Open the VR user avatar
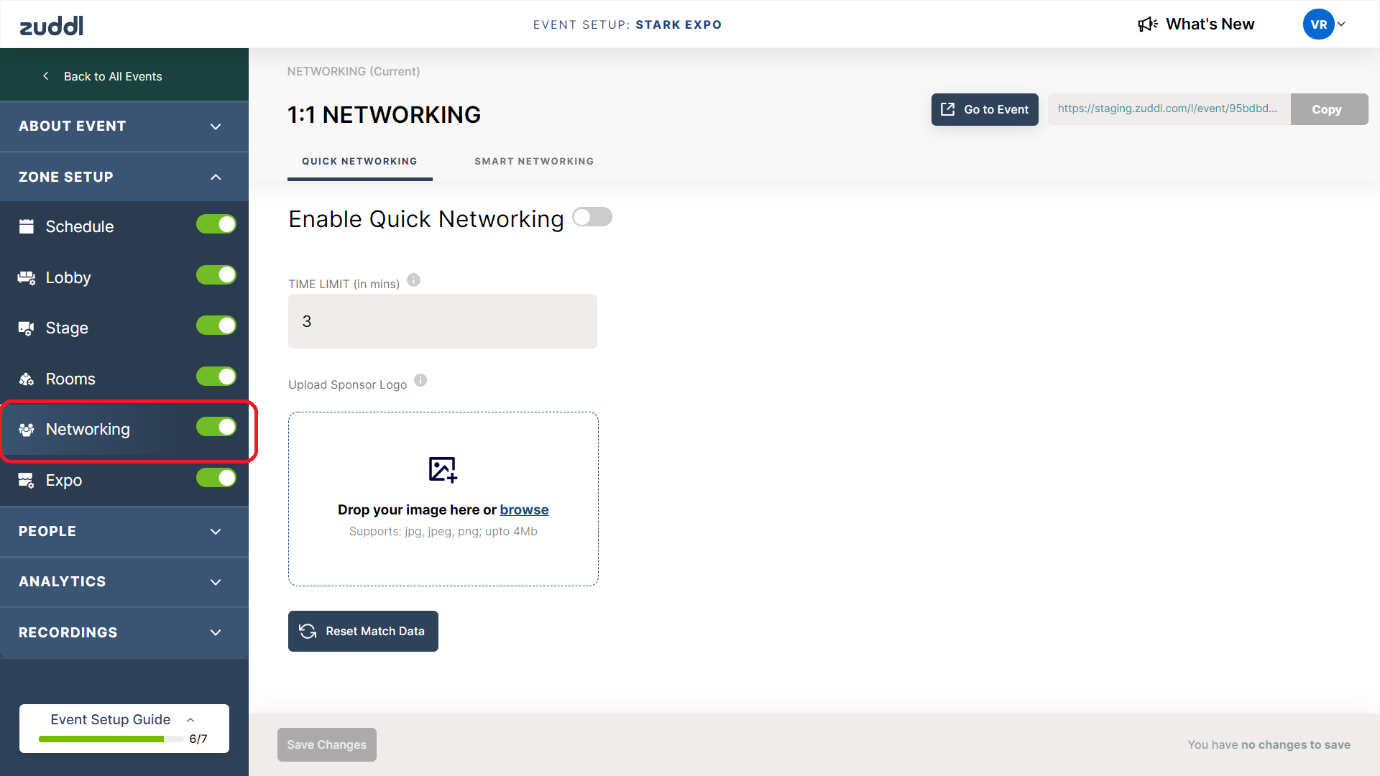The height and width of the screenshot is (776, 1380). 1318,24
